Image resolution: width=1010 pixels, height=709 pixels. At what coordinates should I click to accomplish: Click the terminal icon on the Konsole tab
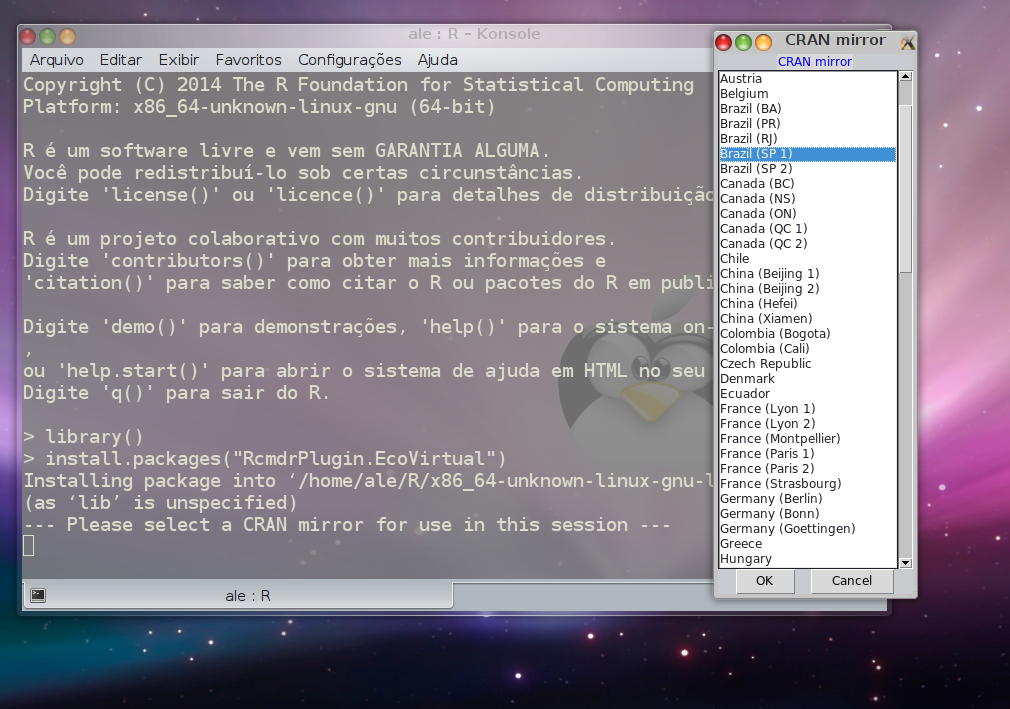pos(37,595)
